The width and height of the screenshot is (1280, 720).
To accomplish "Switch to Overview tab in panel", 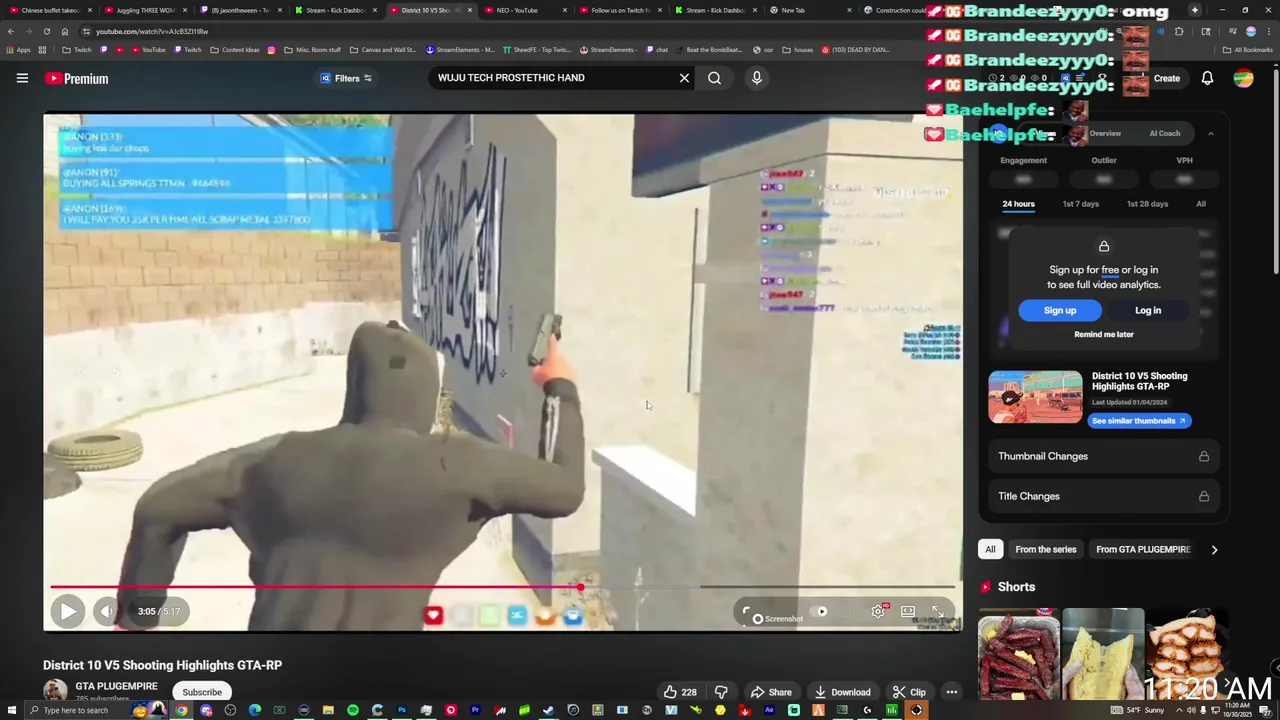I will pos(1105,133).
